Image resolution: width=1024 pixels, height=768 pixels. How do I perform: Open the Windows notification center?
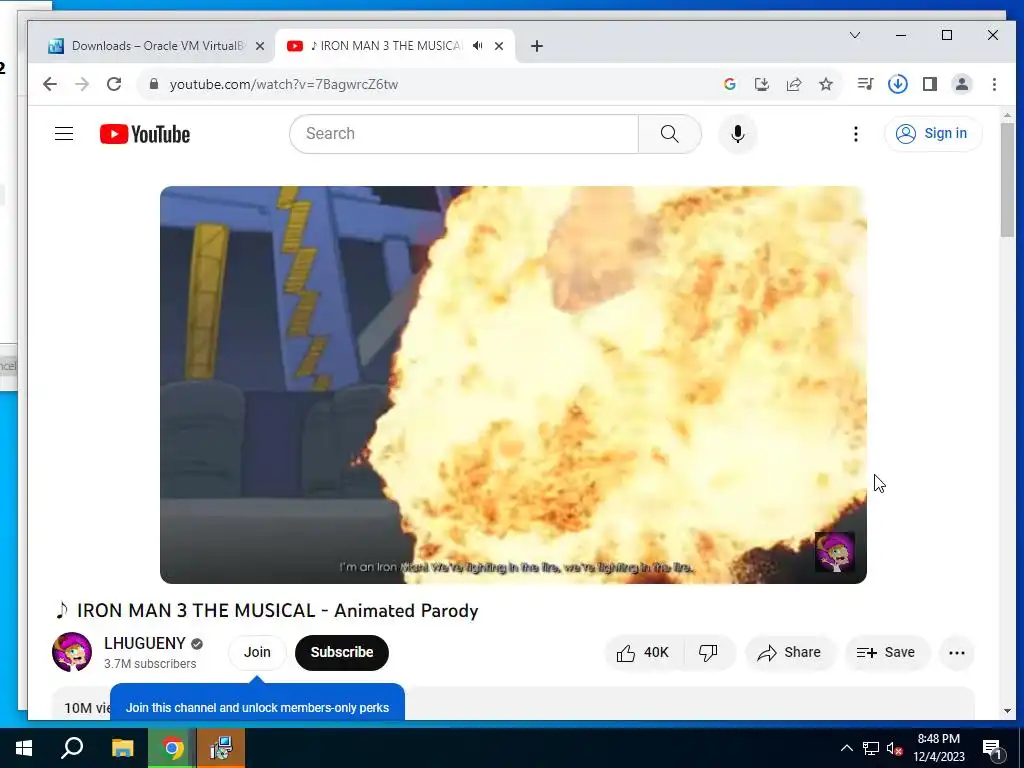[992, 748]
